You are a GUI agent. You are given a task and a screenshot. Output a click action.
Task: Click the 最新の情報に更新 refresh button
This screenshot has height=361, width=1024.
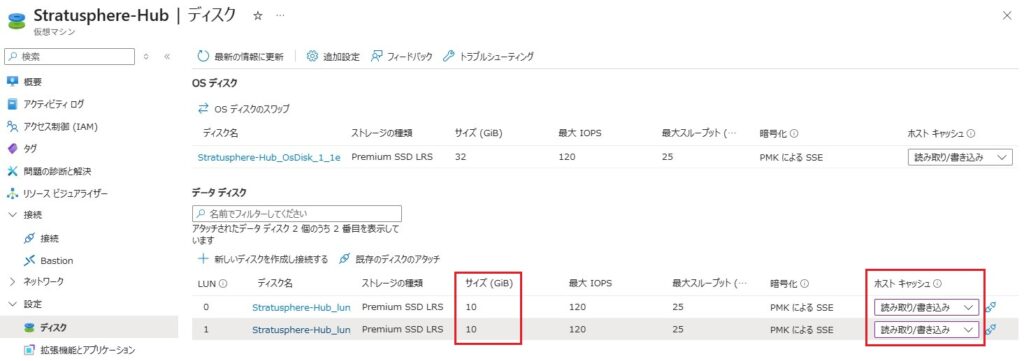(x=240, y=57)
